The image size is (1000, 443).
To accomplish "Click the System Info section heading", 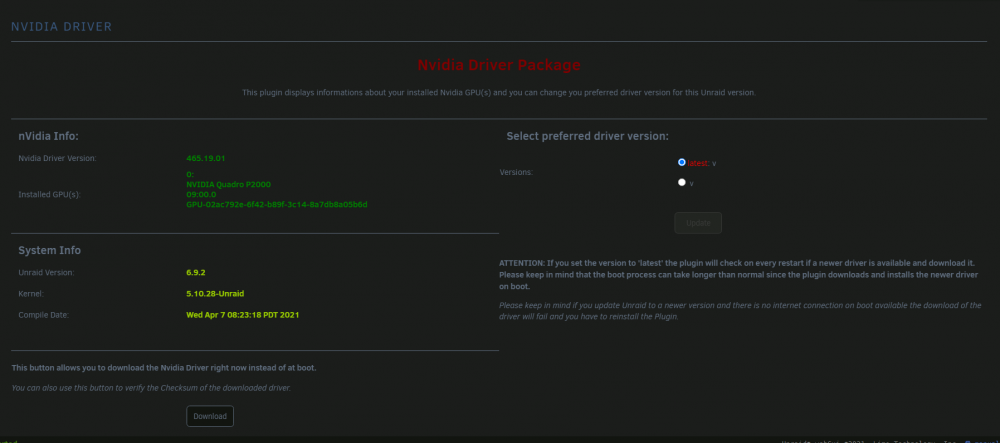I will (50, 251).
